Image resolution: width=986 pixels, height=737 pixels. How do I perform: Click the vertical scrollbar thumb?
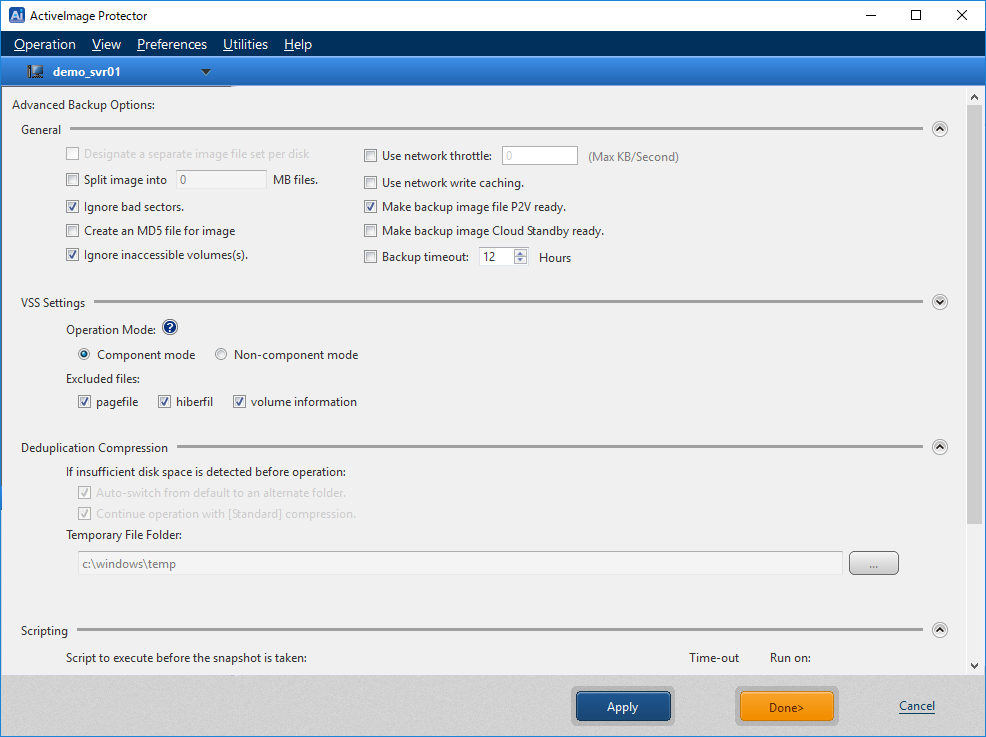click(x=974, y=314)
